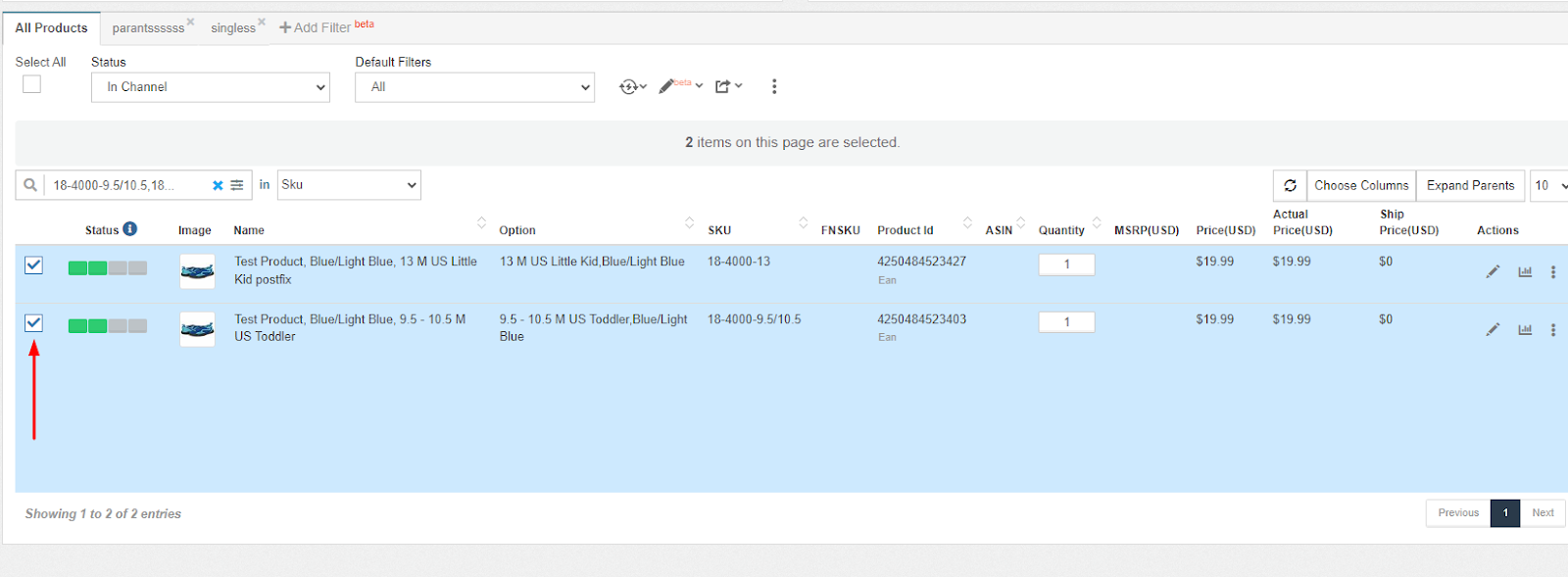1568x577 pixels.
Task: Open the Status In Channel dropdown
Action: click(x=211, y=87)
